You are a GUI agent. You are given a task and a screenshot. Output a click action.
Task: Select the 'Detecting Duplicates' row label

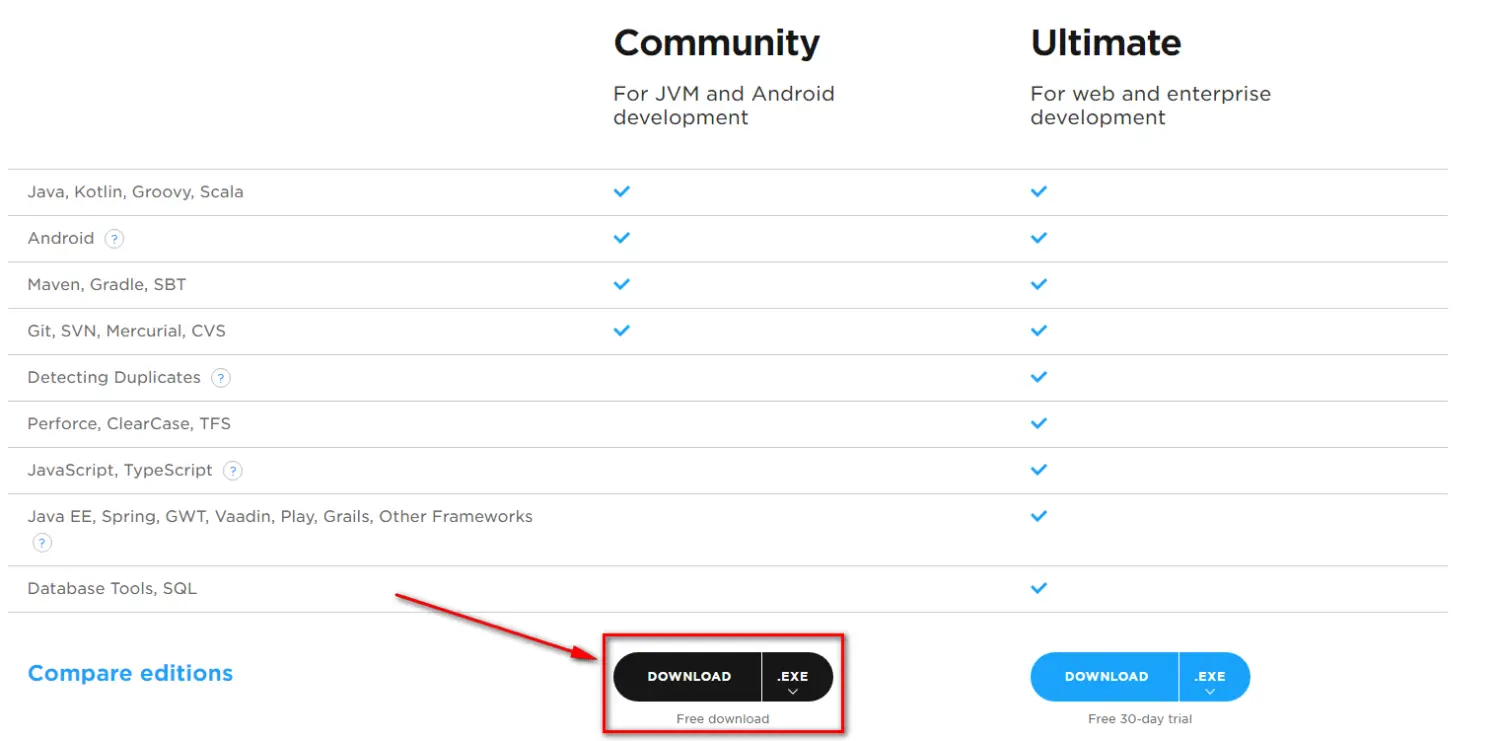point(114,378)
